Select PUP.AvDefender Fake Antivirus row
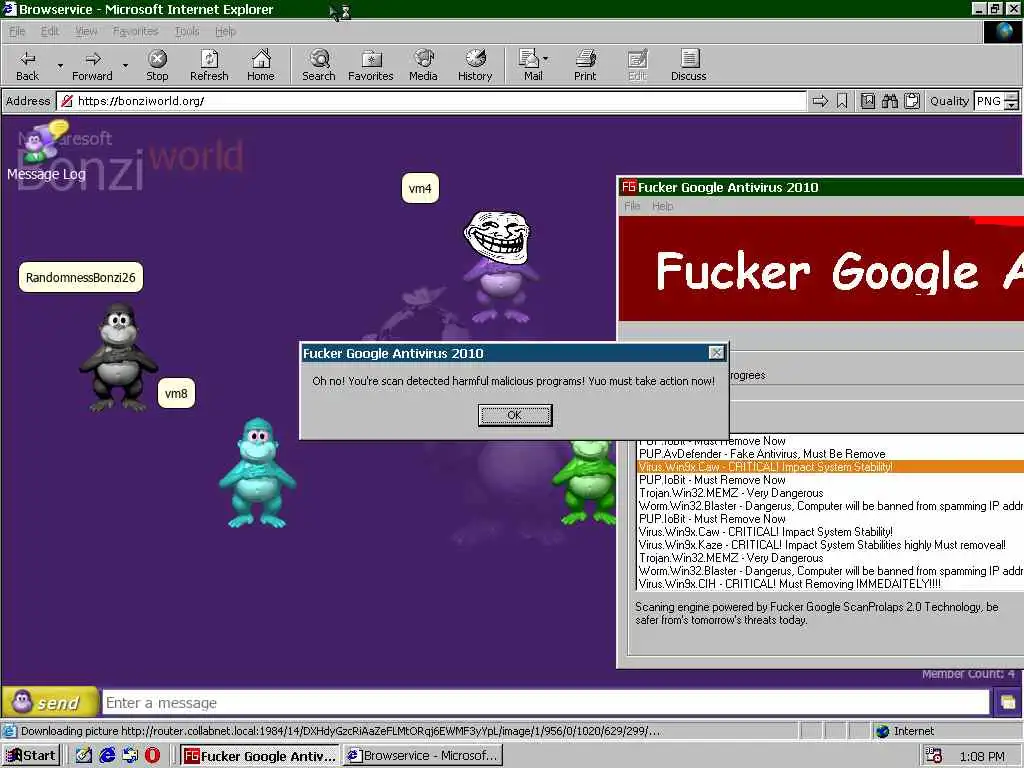 830,454
